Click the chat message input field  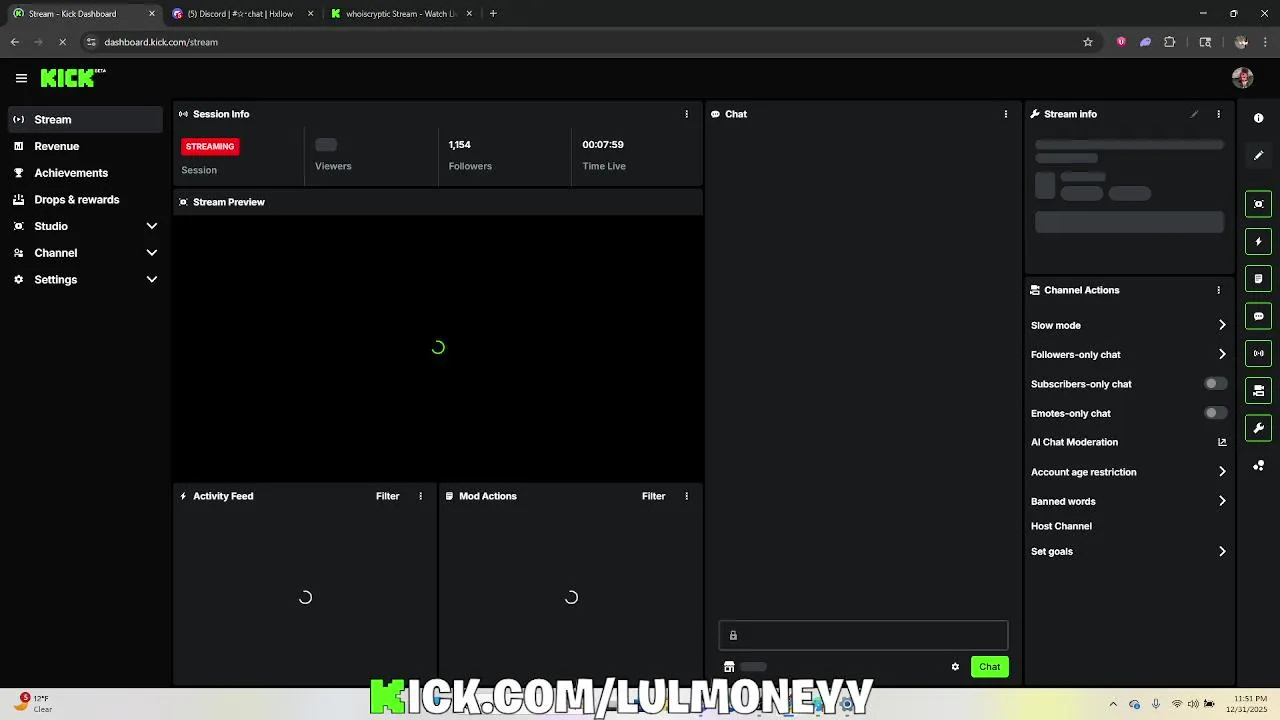coord(863,635)
